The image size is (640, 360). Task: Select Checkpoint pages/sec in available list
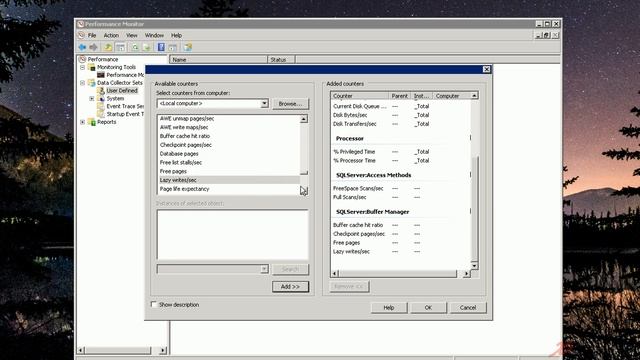click(x=229, y=145)
